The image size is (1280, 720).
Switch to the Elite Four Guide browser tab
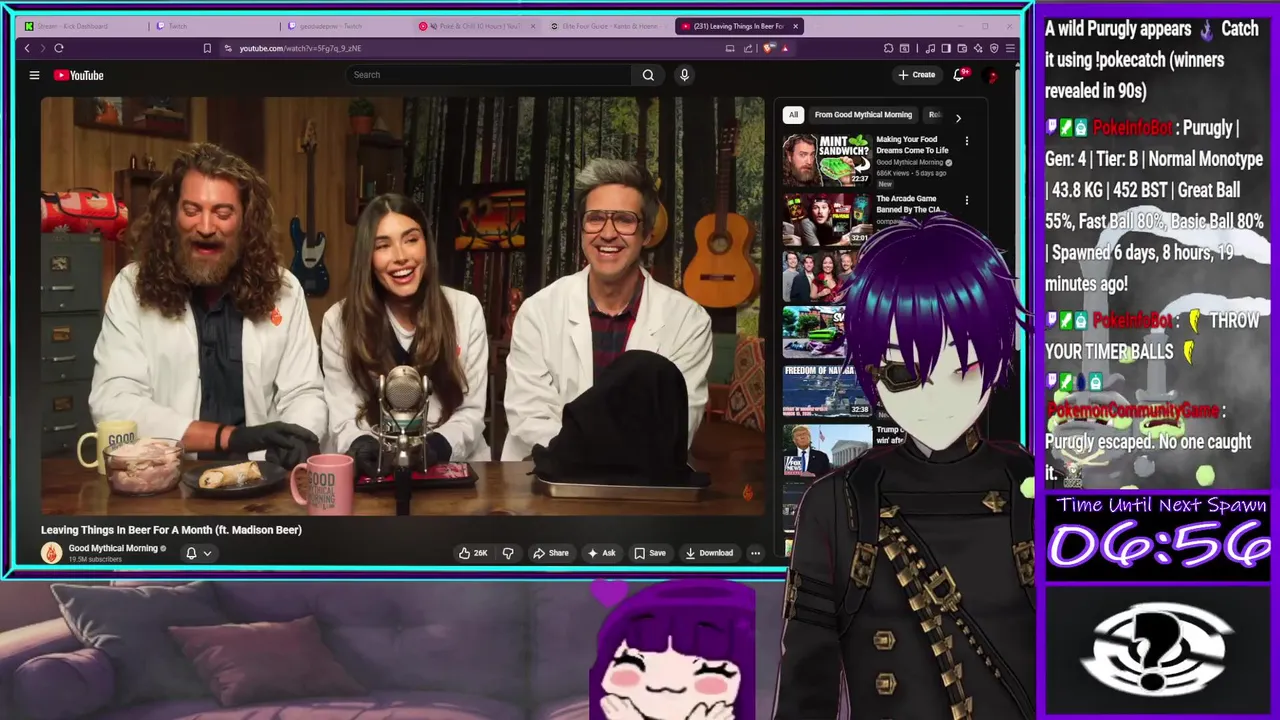pos(608,26)
